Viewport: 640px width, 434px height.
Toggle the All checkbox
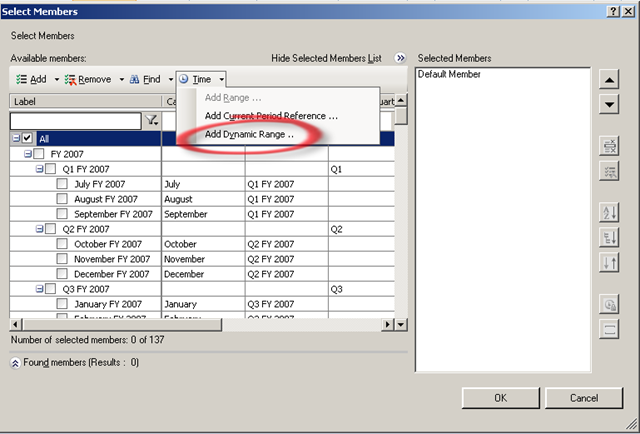tap(27, 138)
